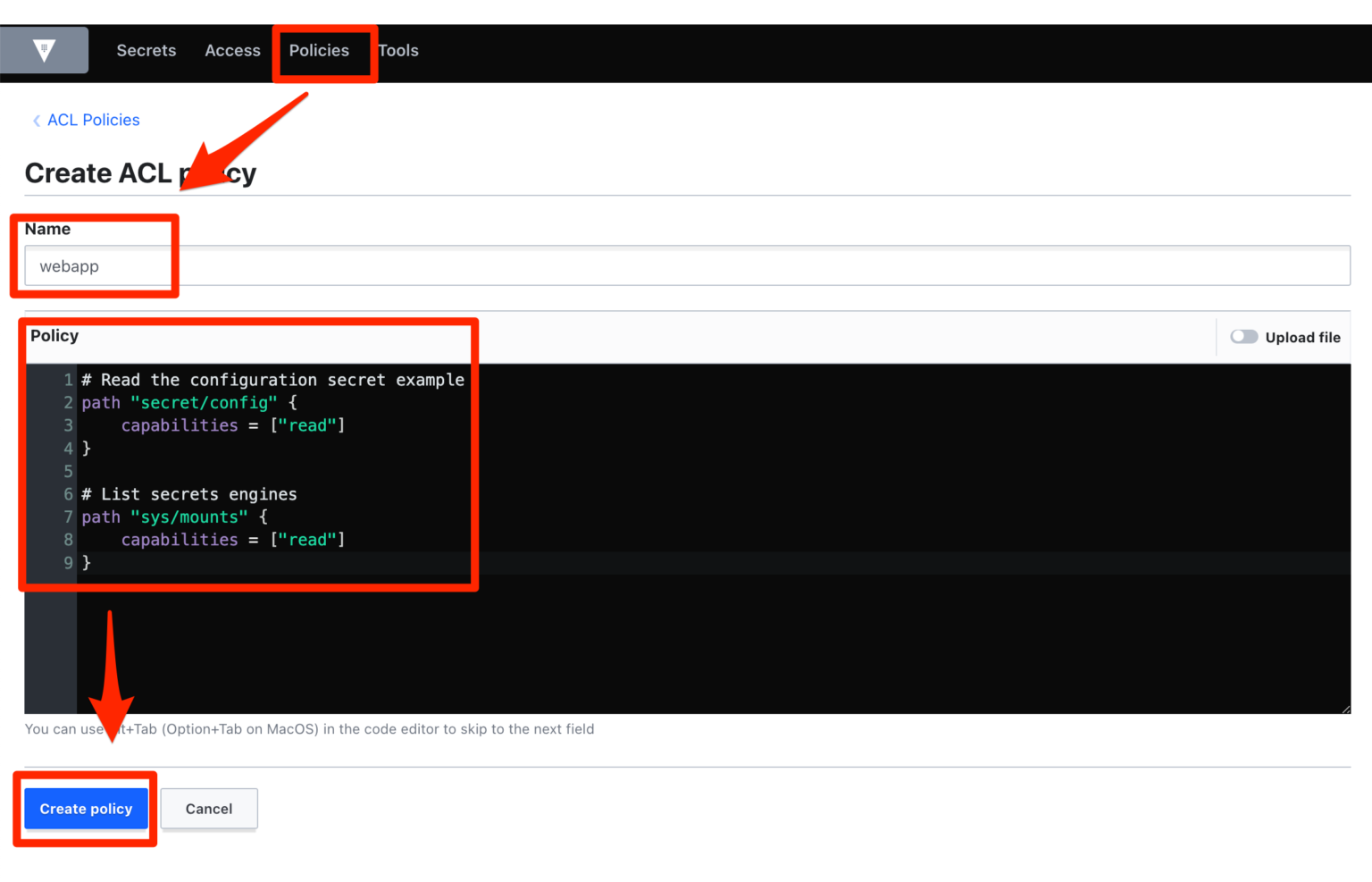This screenshot has height=882, width=1372.
Task: Click the back chevron before ACL Policies
Action: (36, 120)
